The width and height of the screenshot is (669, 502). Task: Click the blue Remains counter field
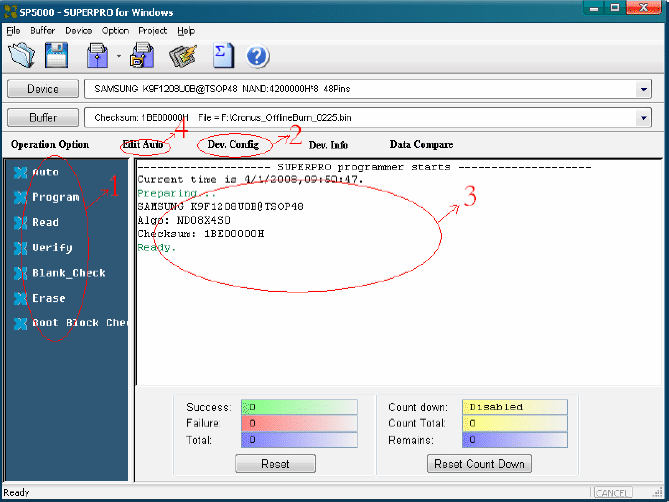tap(515, 440)
